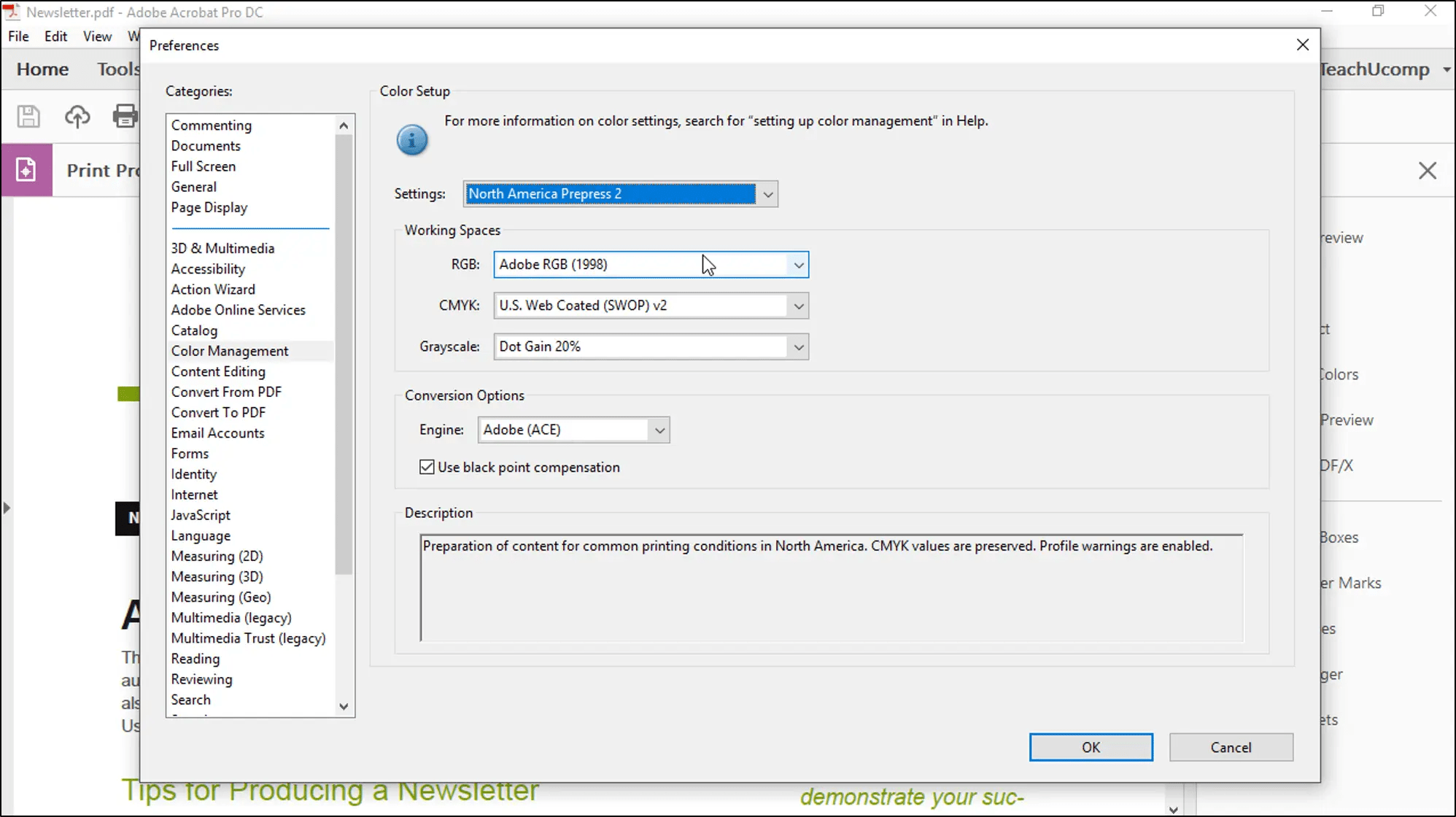The image size is (1456, 817).
Task: Open the Grayscale Dot Gain dropdown
Action: point(798,347)
